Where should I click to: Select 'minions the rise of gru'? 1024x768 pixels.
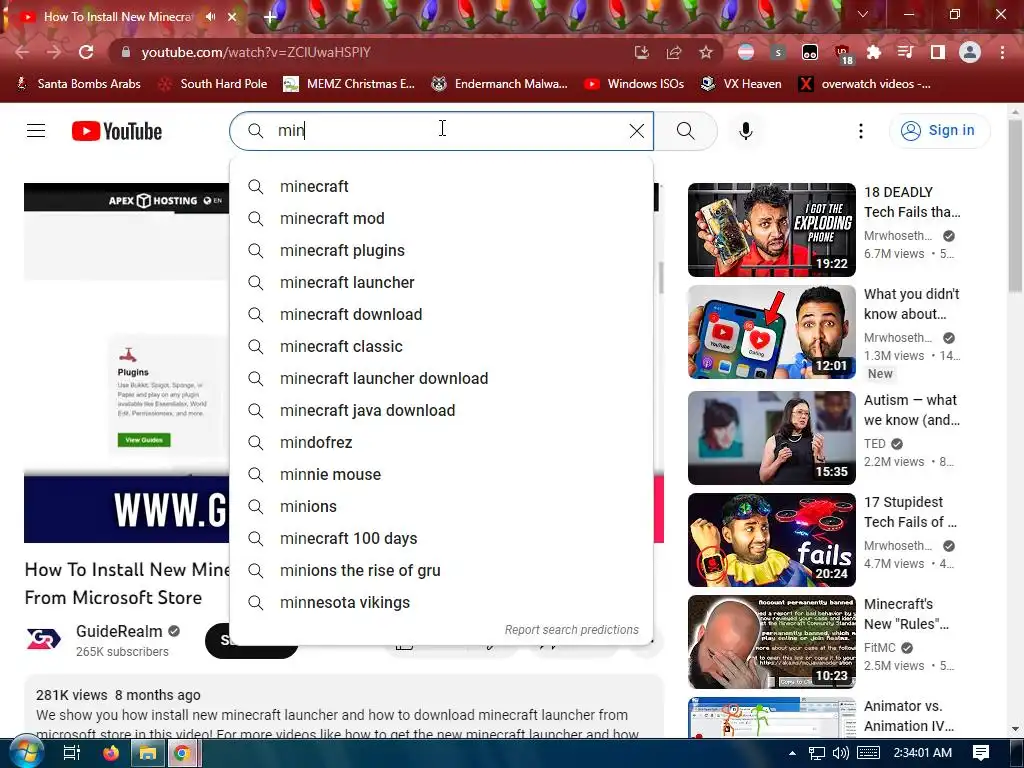[441, 571]
